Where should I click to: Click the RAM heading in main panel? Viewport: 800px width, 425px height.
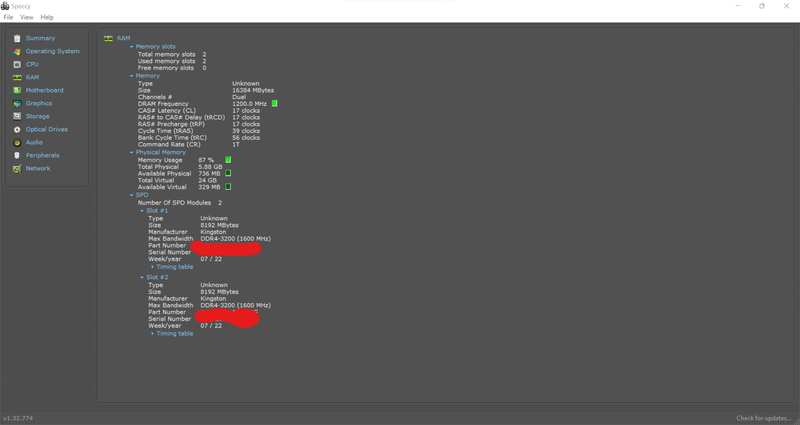coord(123,38)
